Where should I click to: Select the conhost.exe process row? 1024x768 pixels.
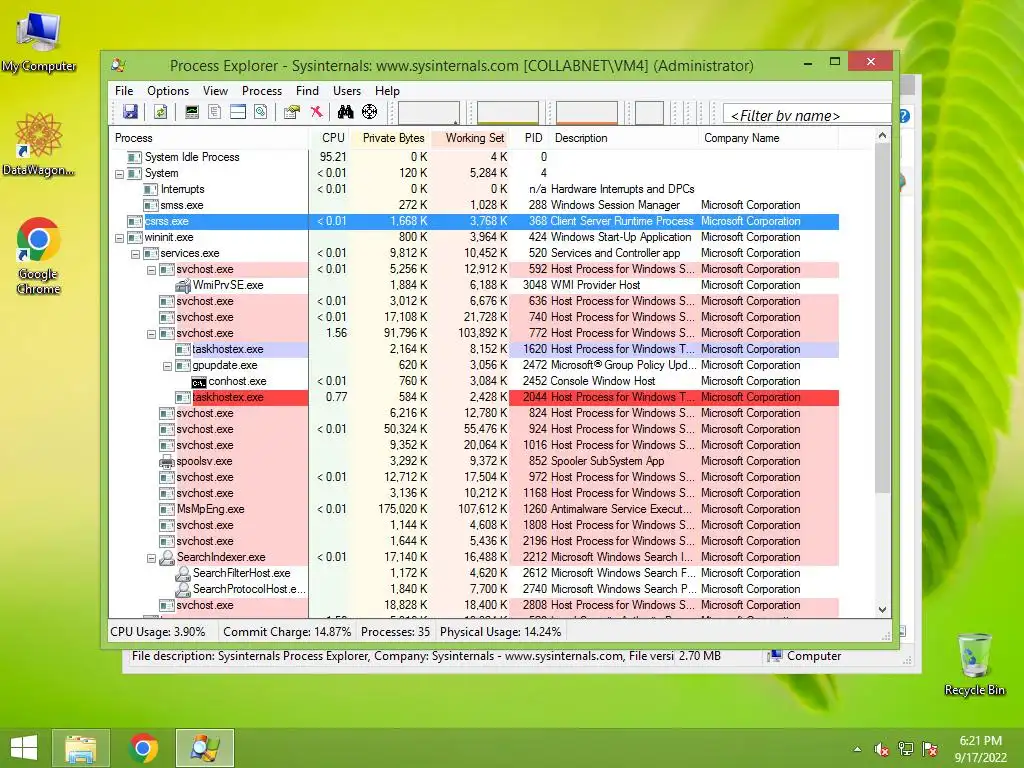point(474,381)
